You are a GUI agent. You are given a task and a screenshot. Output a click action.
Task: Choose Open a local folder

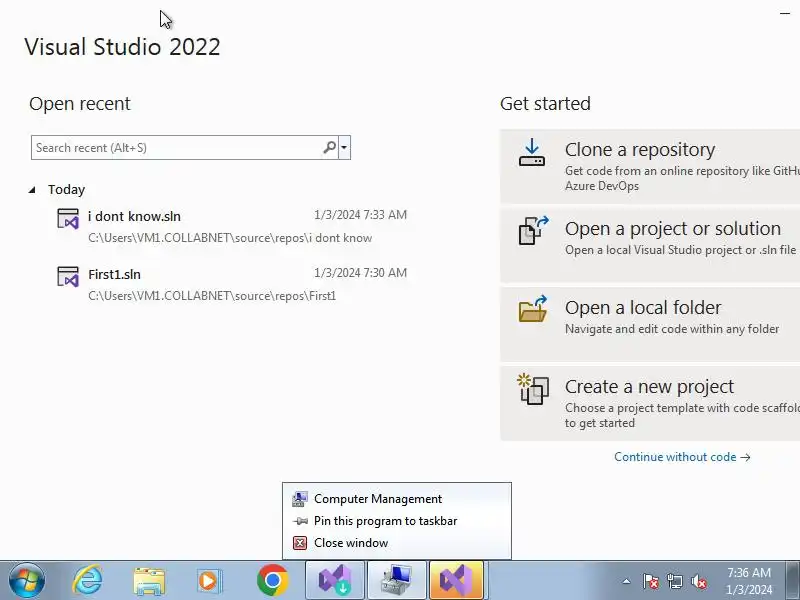[x=650, y=324]
